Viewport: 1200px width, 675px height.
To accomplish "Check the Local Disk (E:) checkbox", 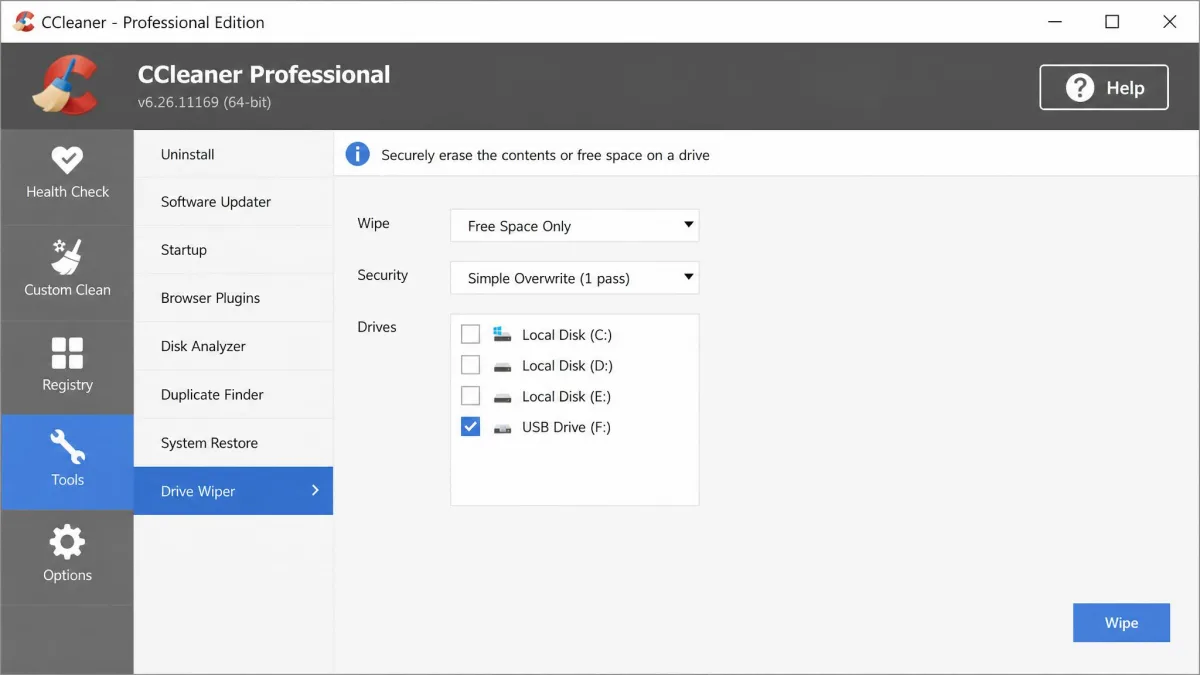I will [x=470, y=396].
